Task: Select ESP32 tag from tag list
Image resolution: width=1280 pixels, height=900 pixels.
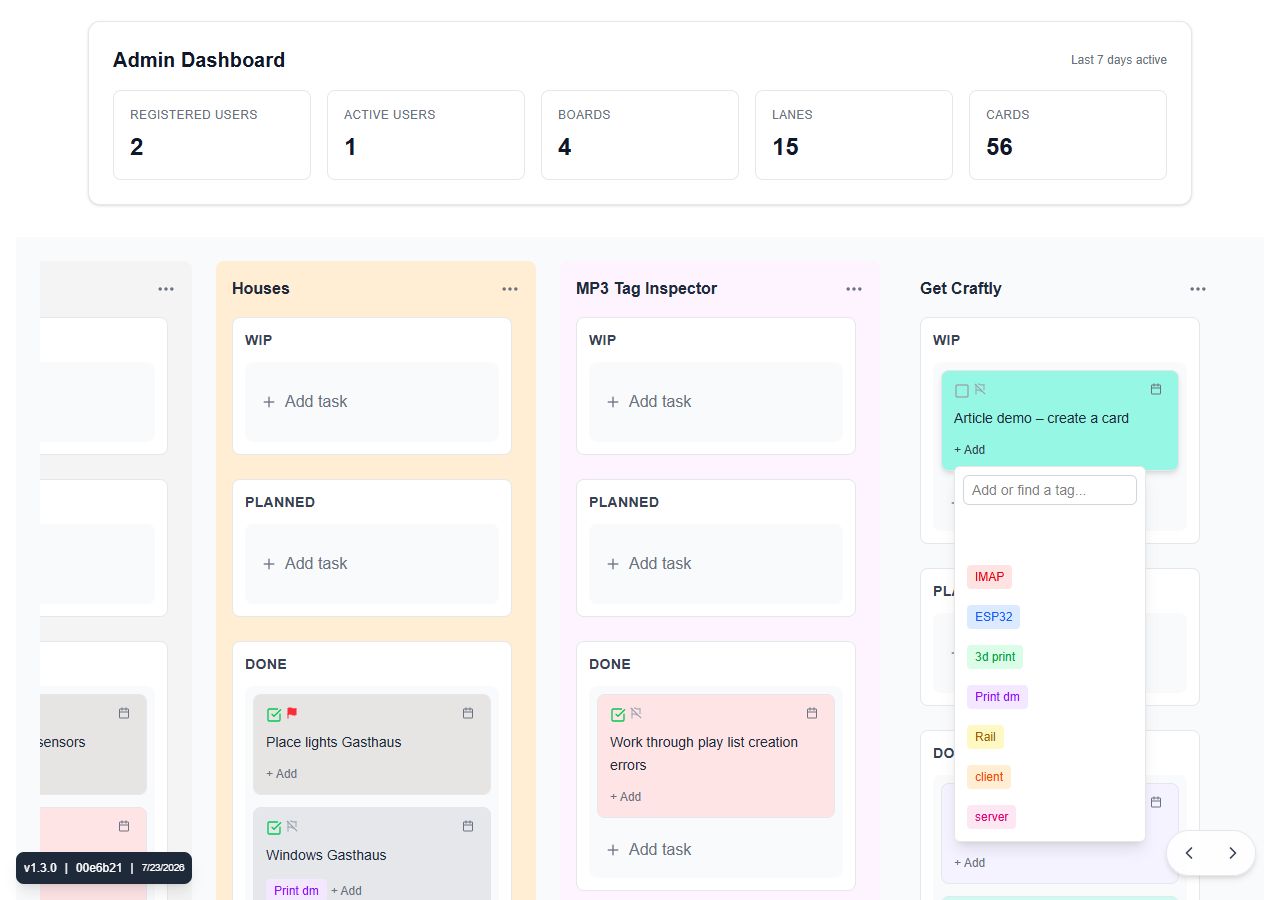Action: [x=993, y=617]
